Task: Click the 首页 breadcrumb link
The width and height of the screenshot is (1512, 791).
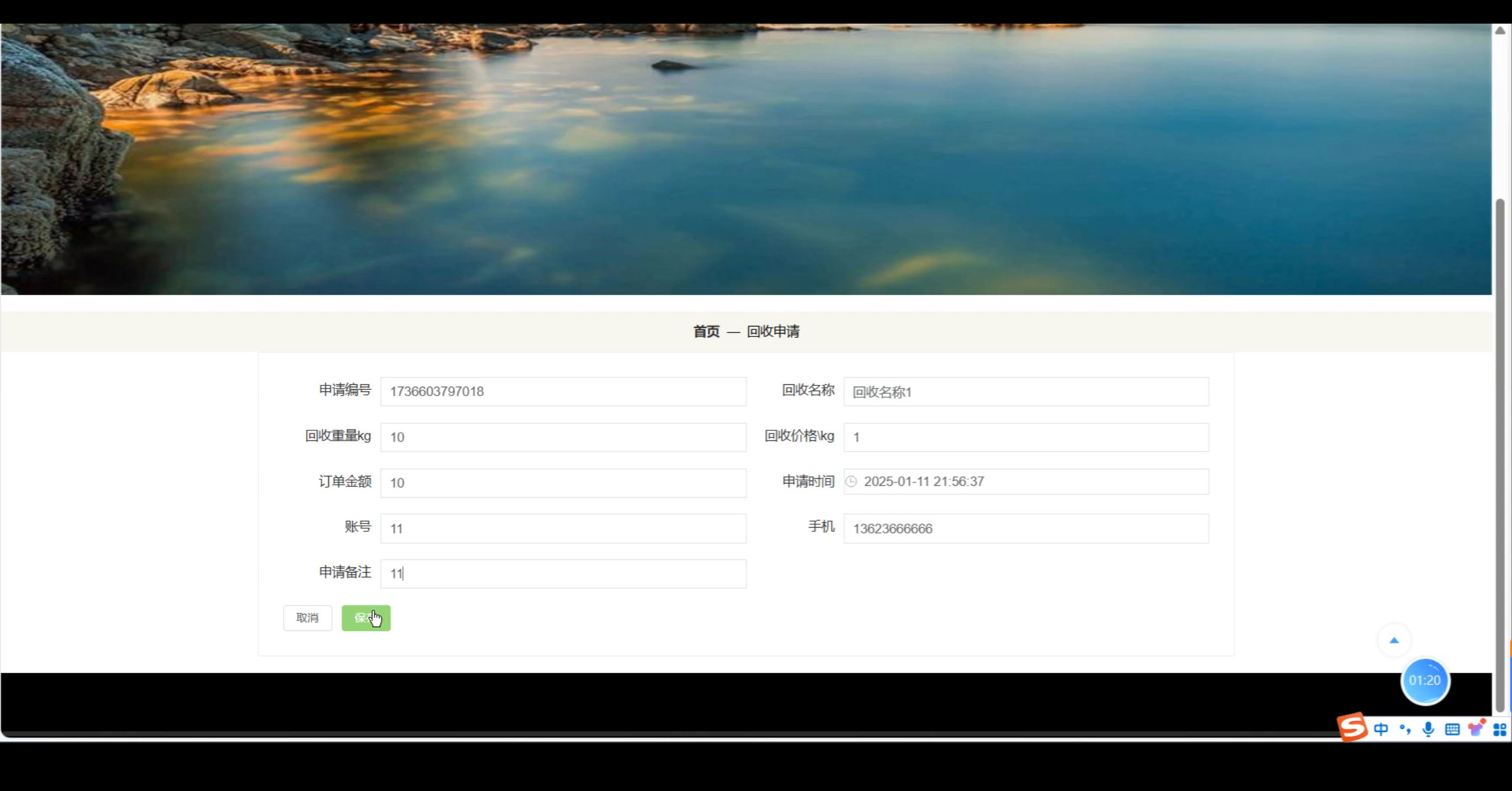Action: [x=706, y=332]
